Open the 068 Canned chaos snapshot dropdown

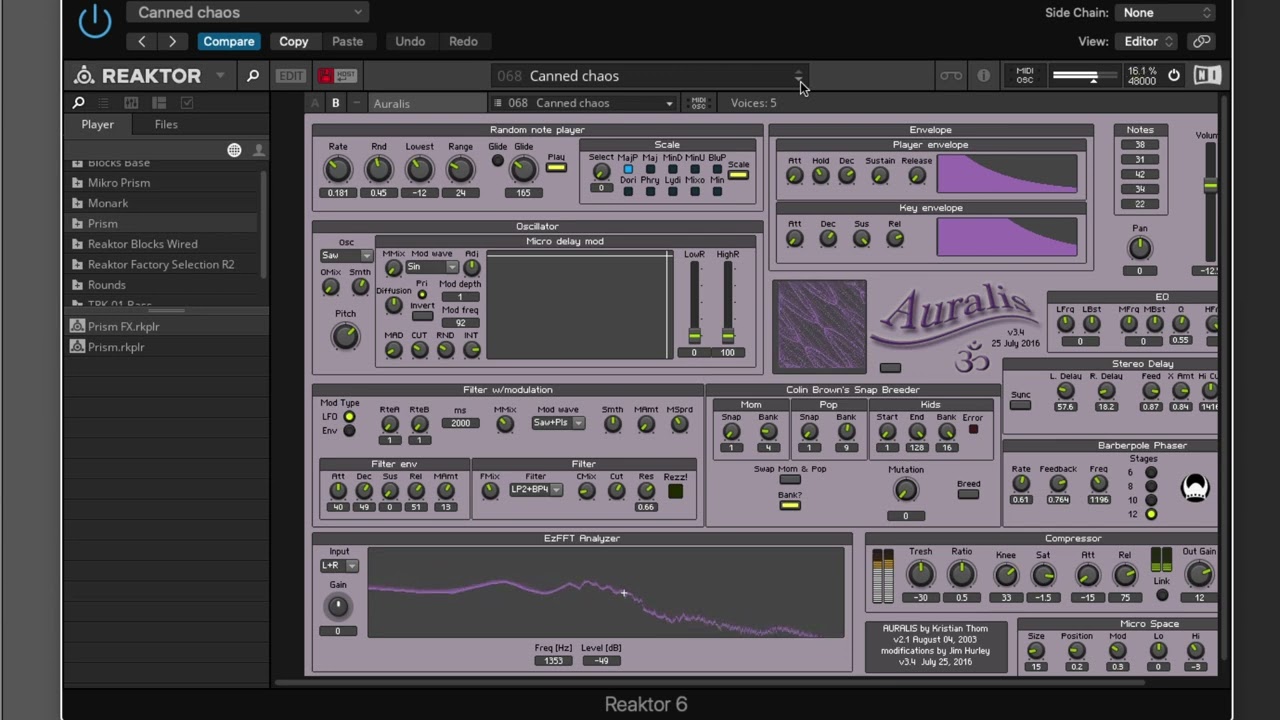click(583, 103)
